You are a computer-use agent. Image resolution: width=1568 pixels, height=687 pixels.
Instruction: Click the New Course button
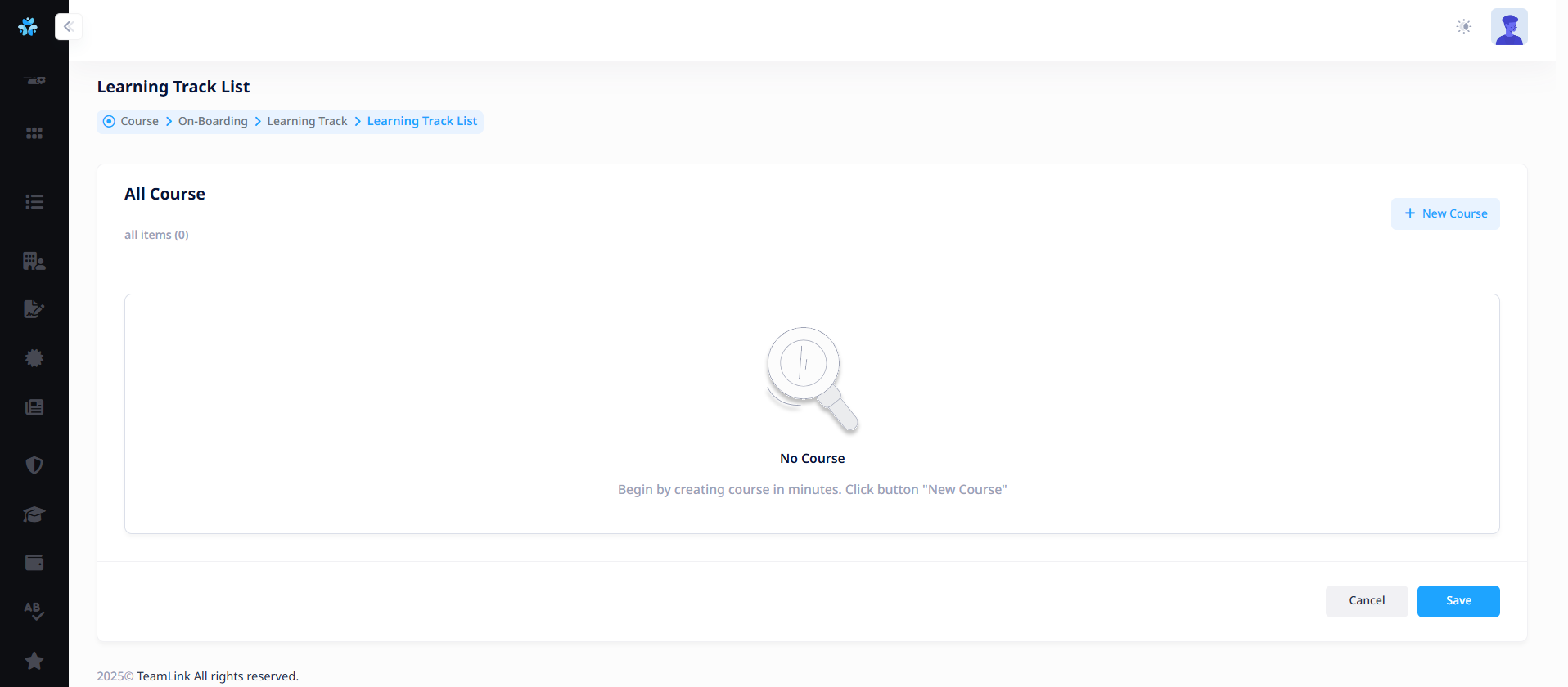[1445, 213]
